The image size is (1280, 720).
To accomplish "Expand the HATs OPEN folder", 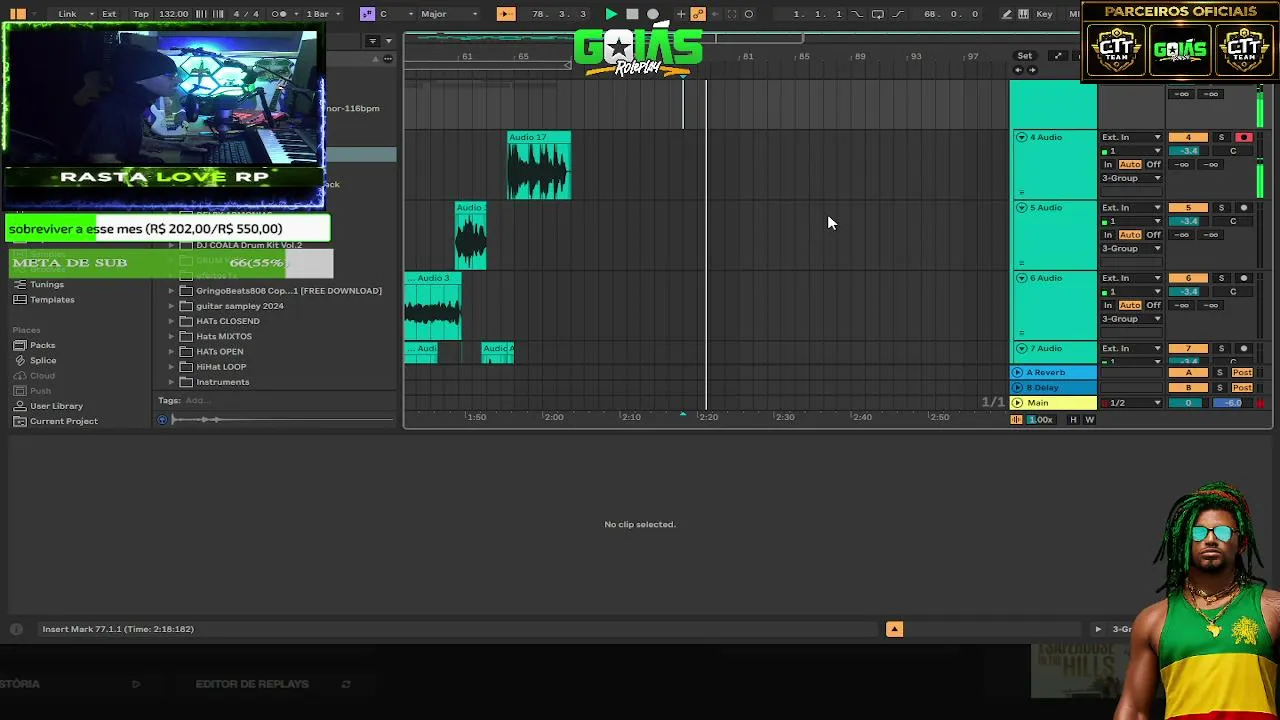I will pos(171,352).
